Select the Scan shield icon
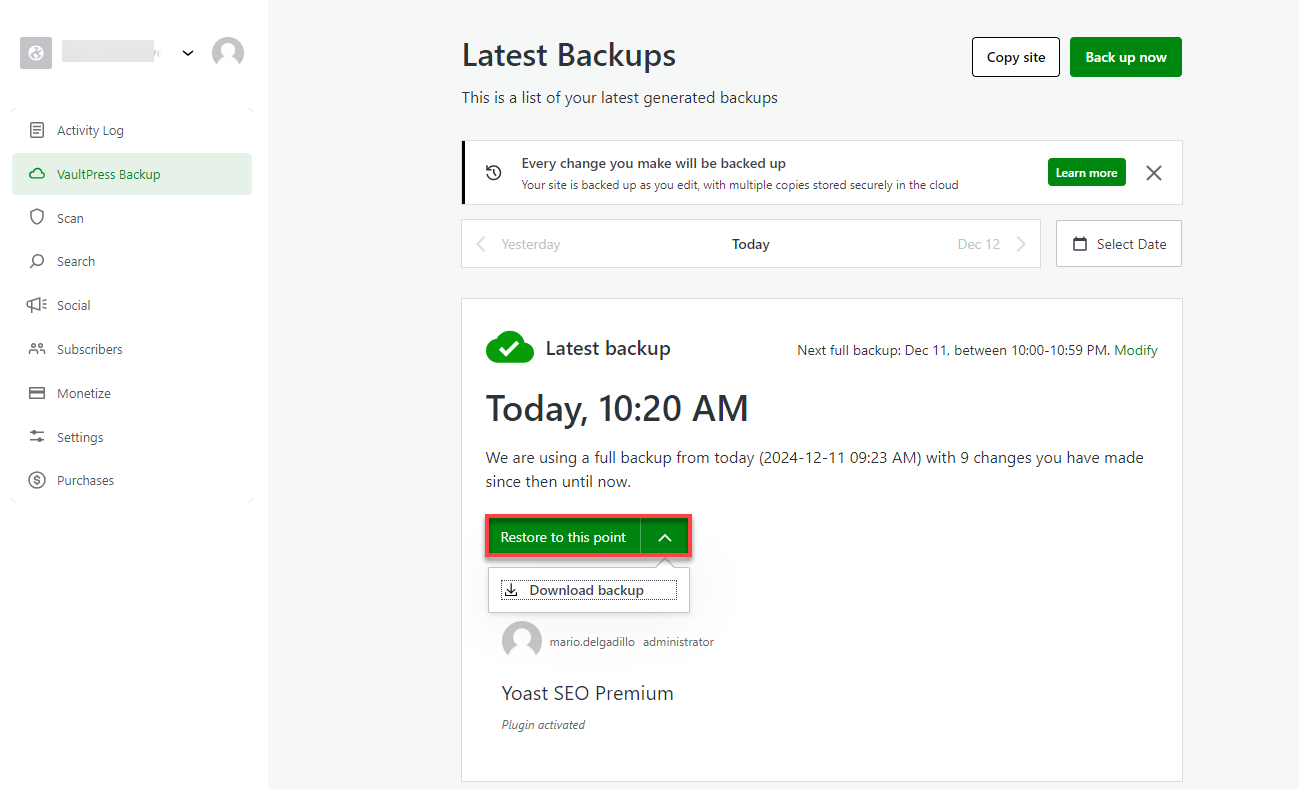Screen dimensions: 1299x789 click(x=38, y=217)
